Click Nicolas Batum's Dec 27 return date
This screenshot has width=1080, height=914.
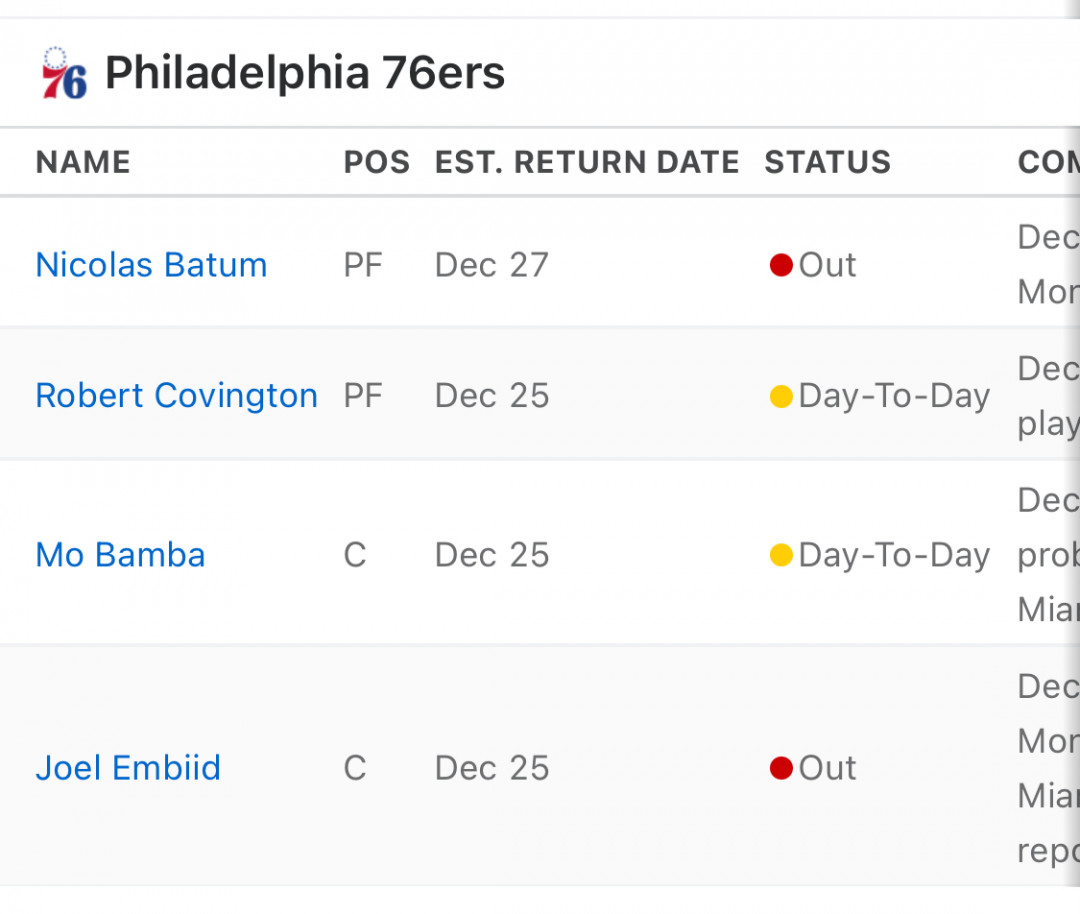pyautogui.click(x=492, y=265)
